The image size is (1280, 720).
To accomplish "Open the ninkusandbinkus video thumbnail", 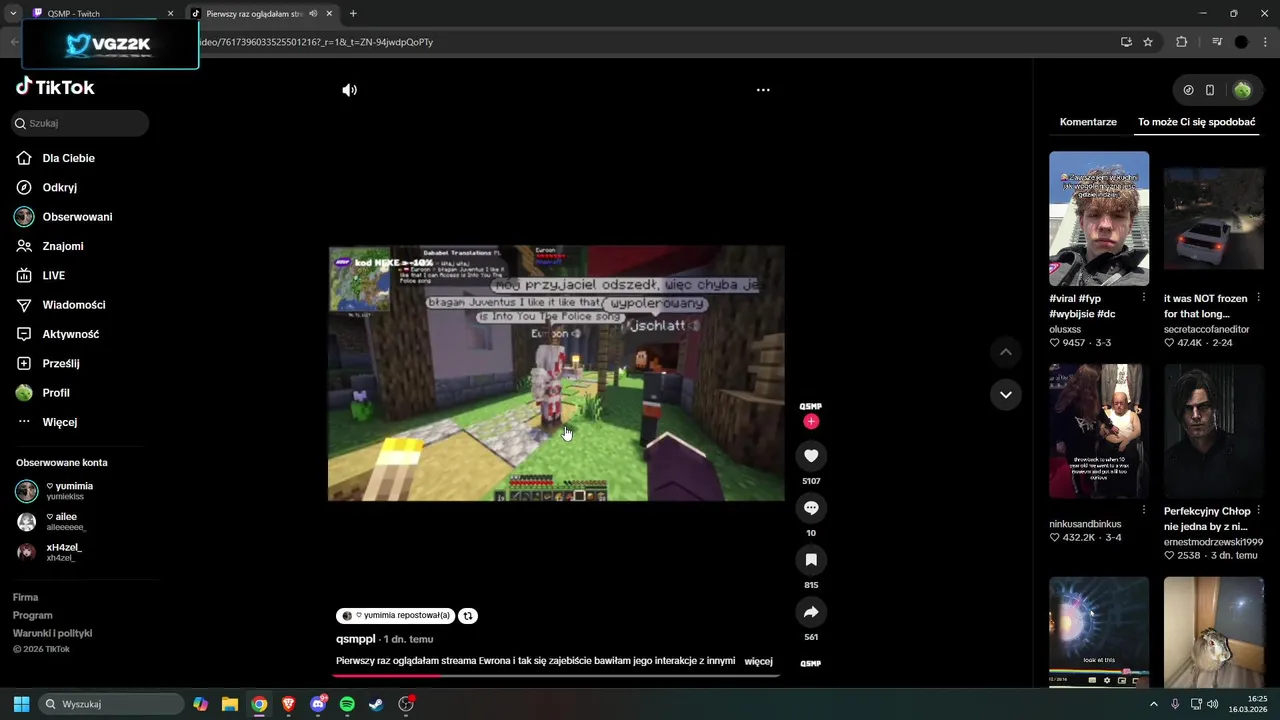I will click(1099, 431).
